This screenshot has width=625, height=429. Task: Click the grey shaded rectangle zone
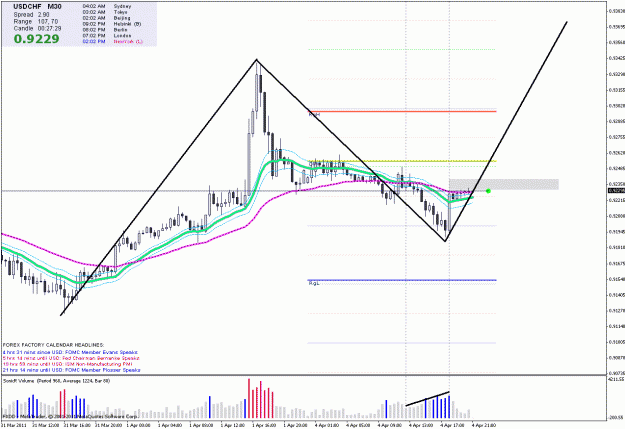tap(504, 184)
